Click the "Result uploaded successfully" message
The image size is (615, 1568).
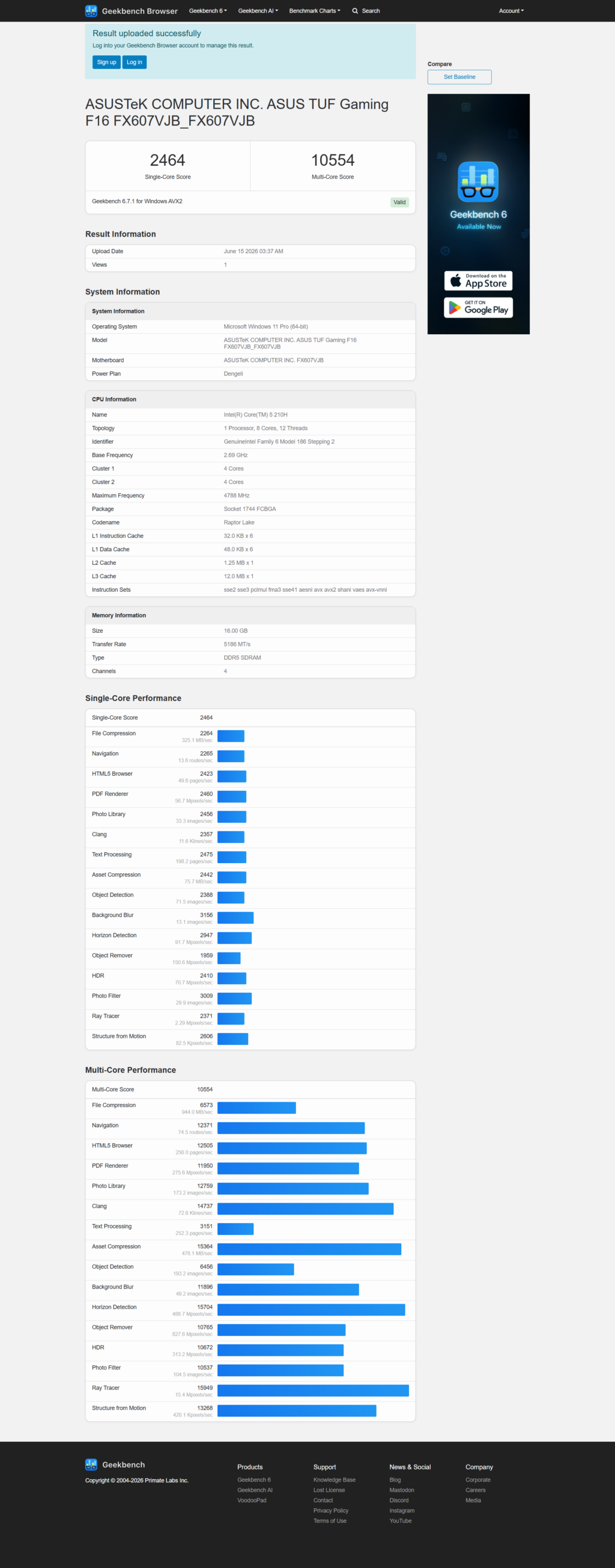click(x=147, y=34)
